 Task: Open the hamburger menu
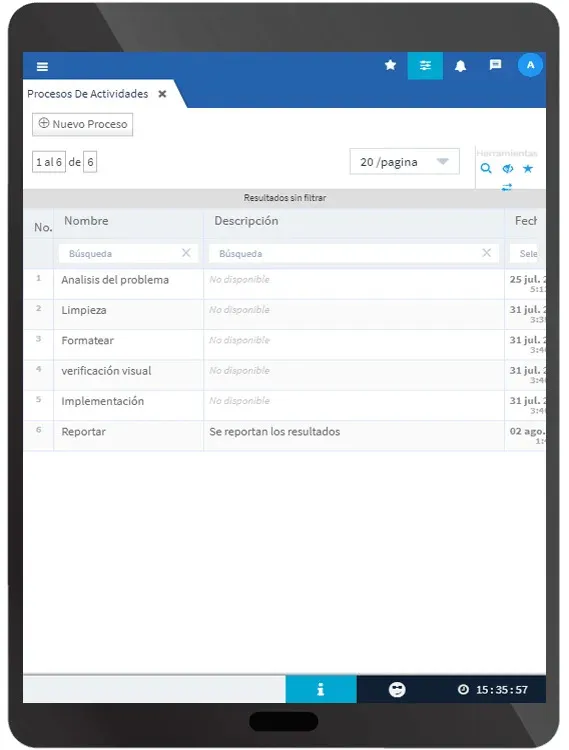pos(42,66)
